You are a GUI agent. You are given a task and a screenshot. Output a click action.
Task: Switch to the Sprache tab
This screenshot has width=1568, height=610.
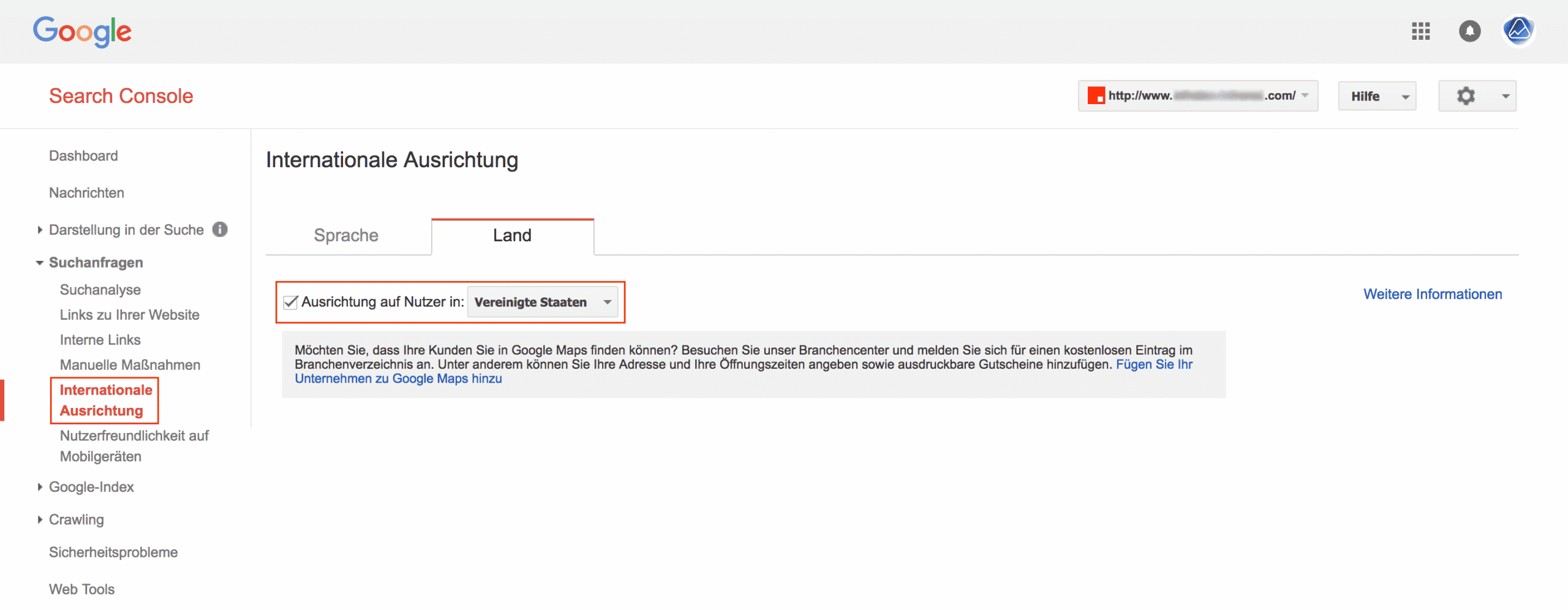pyautogui.click(x=346, y=236)
